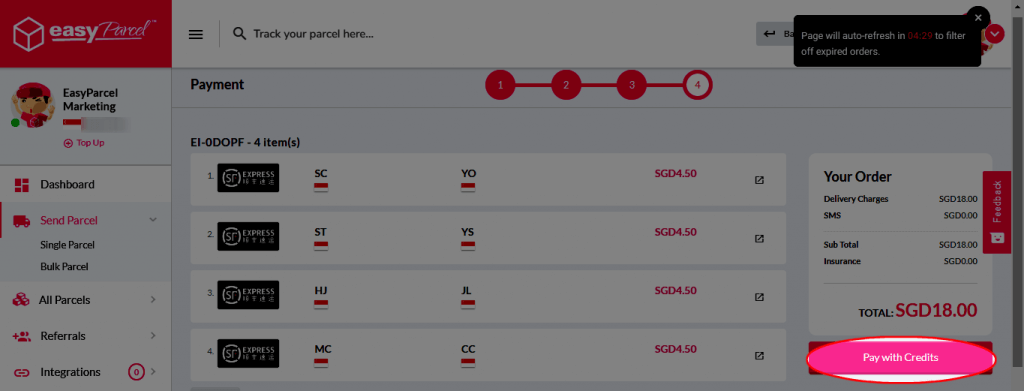Expand the Referrals submenu
This screenshot has height=391, width=1024.
153,336
